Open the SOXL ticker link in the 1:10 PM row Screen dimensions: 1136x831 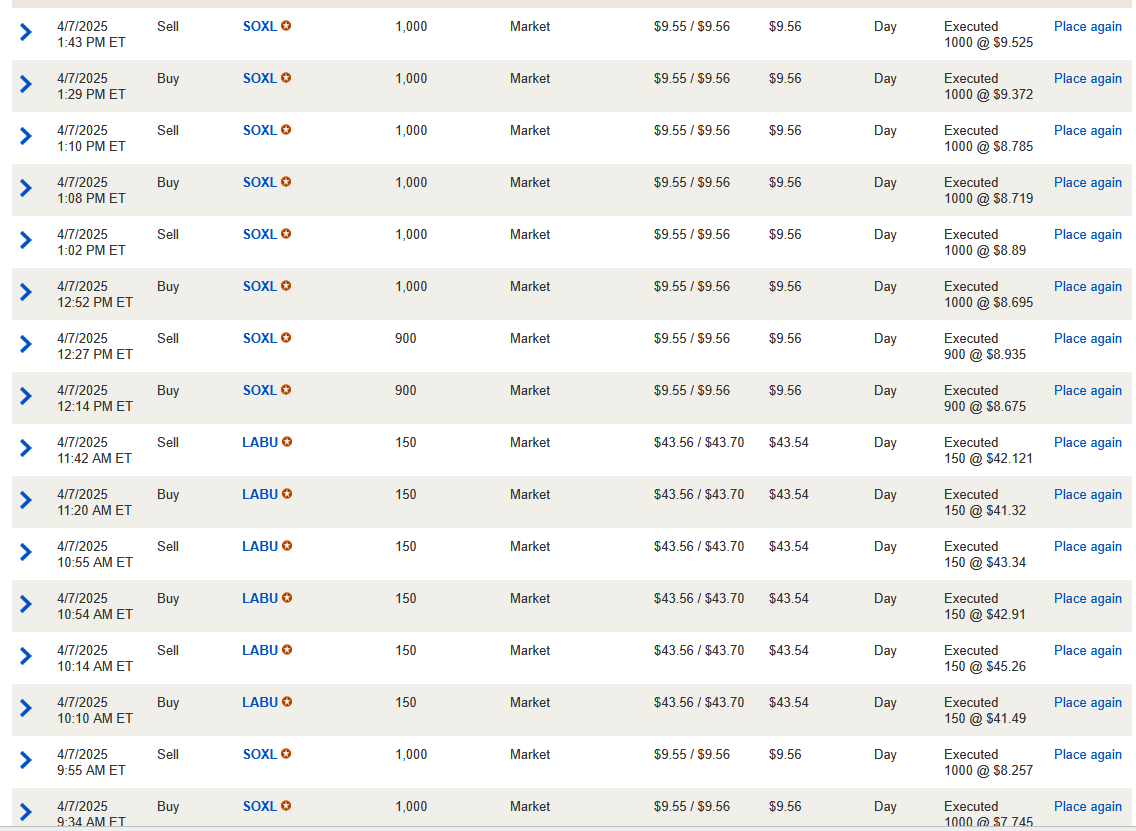point(259,130)
